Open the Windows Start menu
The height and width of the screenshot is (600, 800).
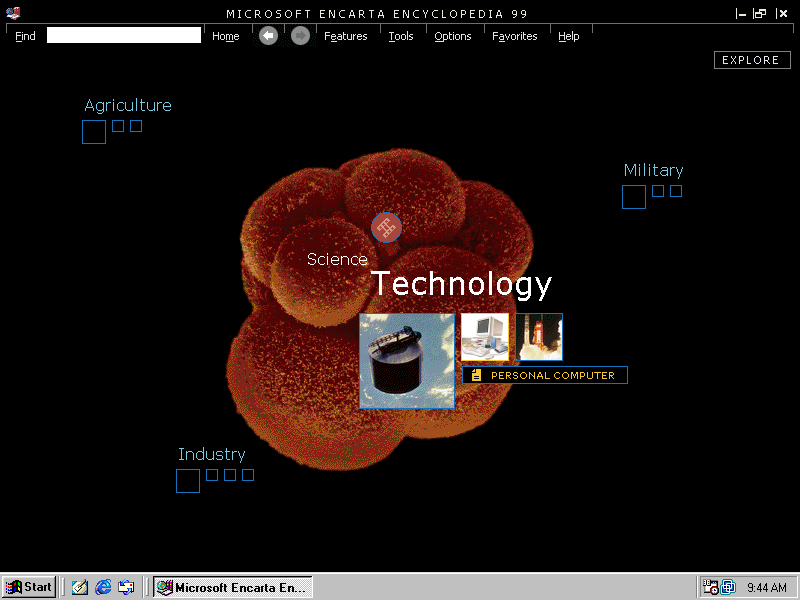29,587
